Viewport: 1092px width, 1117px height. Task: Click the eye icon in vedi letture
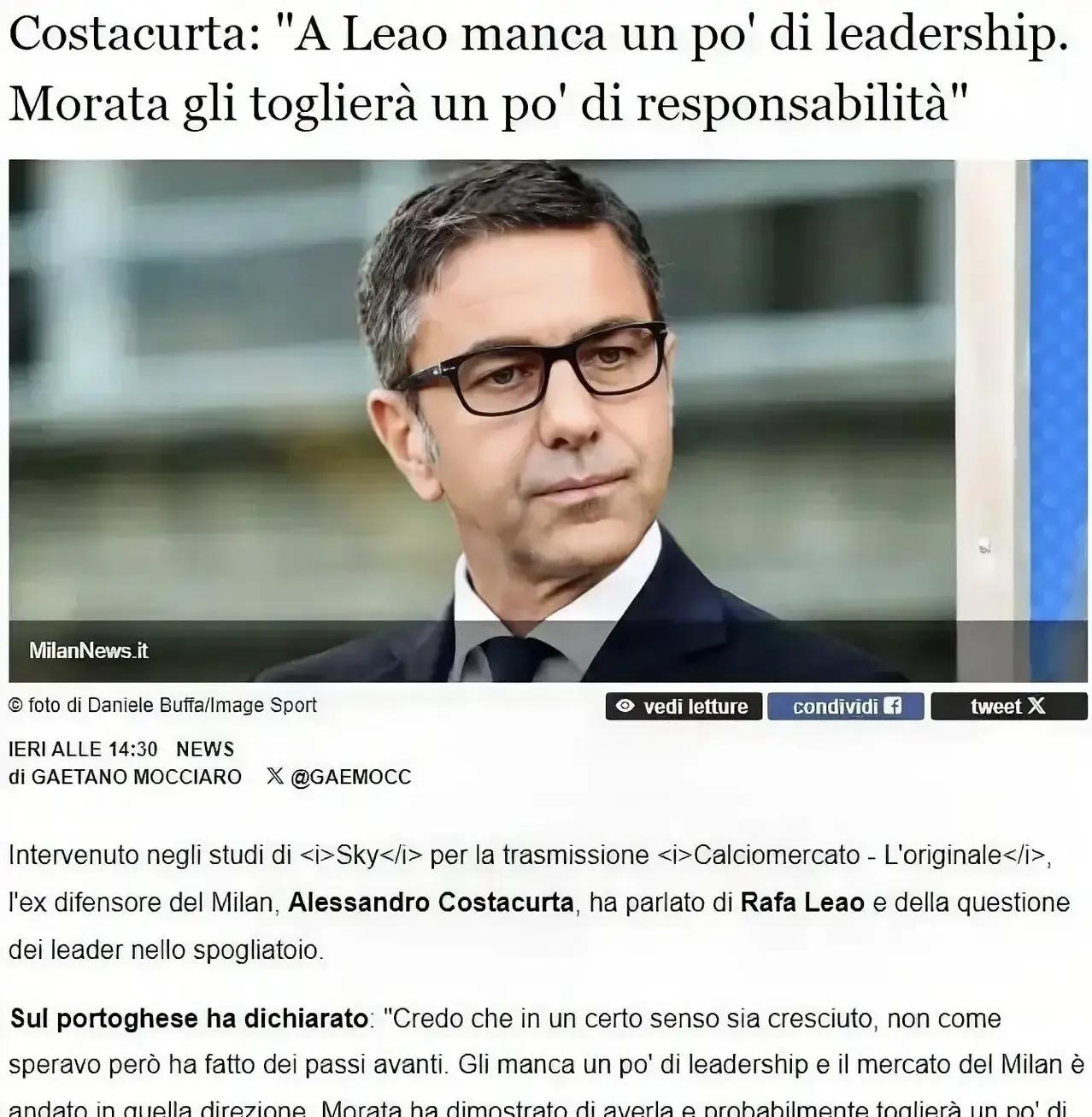[625, 707]
